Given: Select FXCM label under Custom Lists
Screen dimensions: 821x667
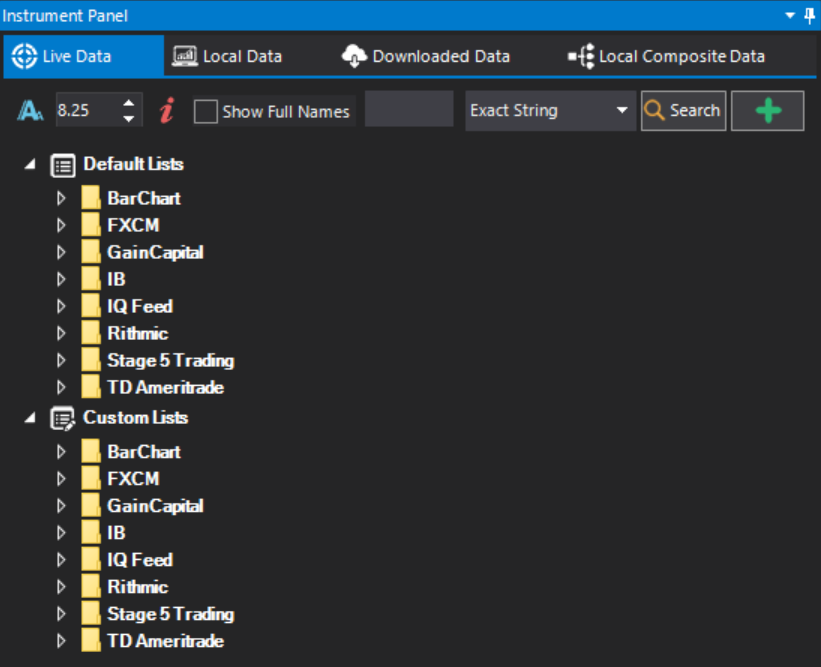Looking at the screenshot, I should pos(133,479).
